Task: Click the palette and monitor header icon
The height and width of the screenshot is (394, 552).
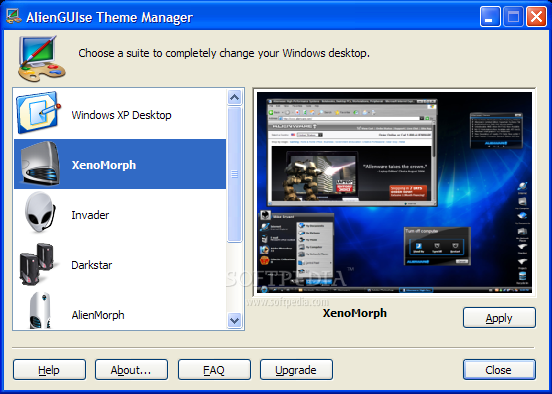Action: pos(42,58)
